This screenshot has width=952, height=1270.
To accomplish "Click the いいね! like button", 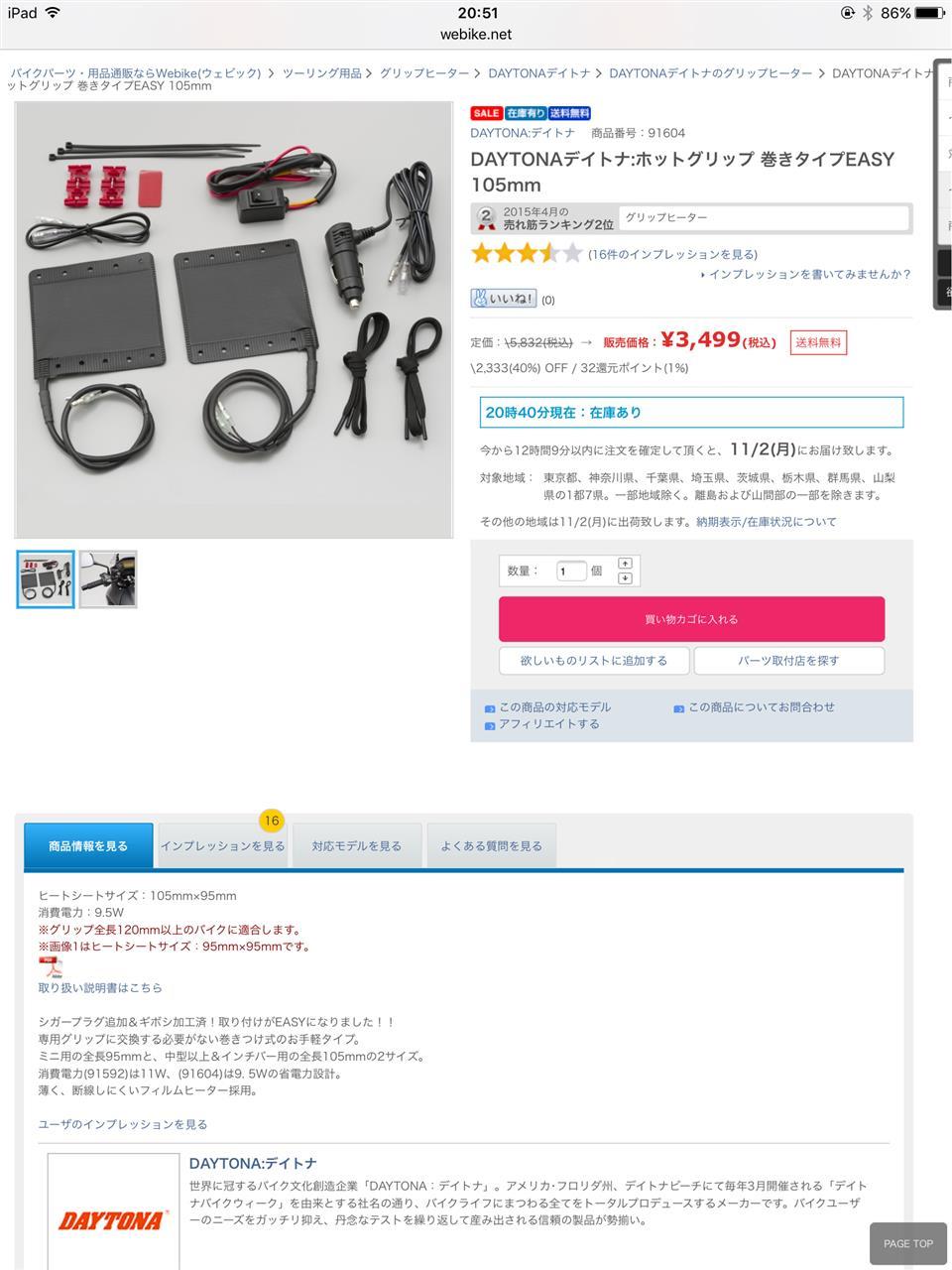I will click(504, 298).
